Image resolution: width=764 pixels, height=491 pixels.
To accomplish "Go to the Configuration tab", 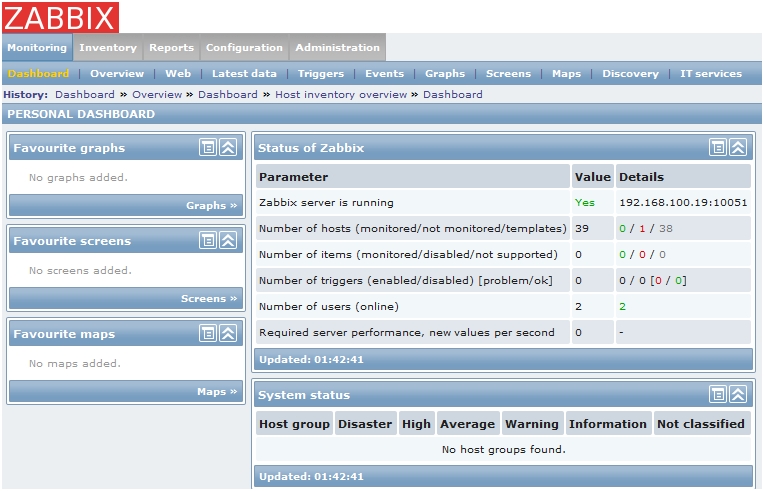I will (x=244, y=47).
